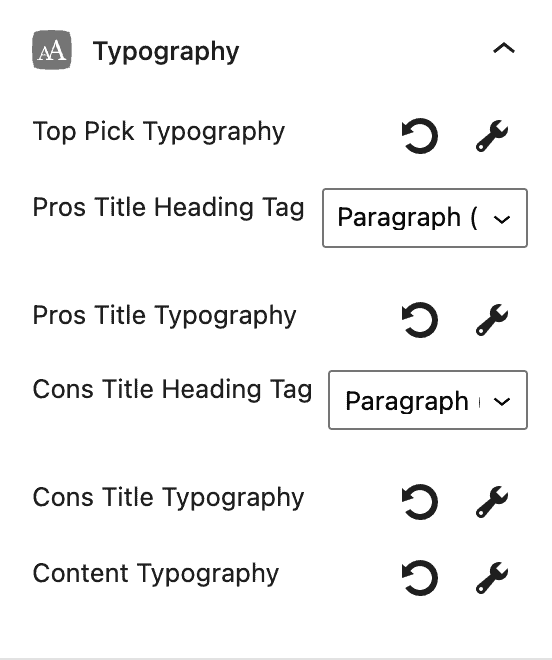Collapse the Typography panel with chevron
The height and width of the screenshot is (660, 552).
coord(504,48)
